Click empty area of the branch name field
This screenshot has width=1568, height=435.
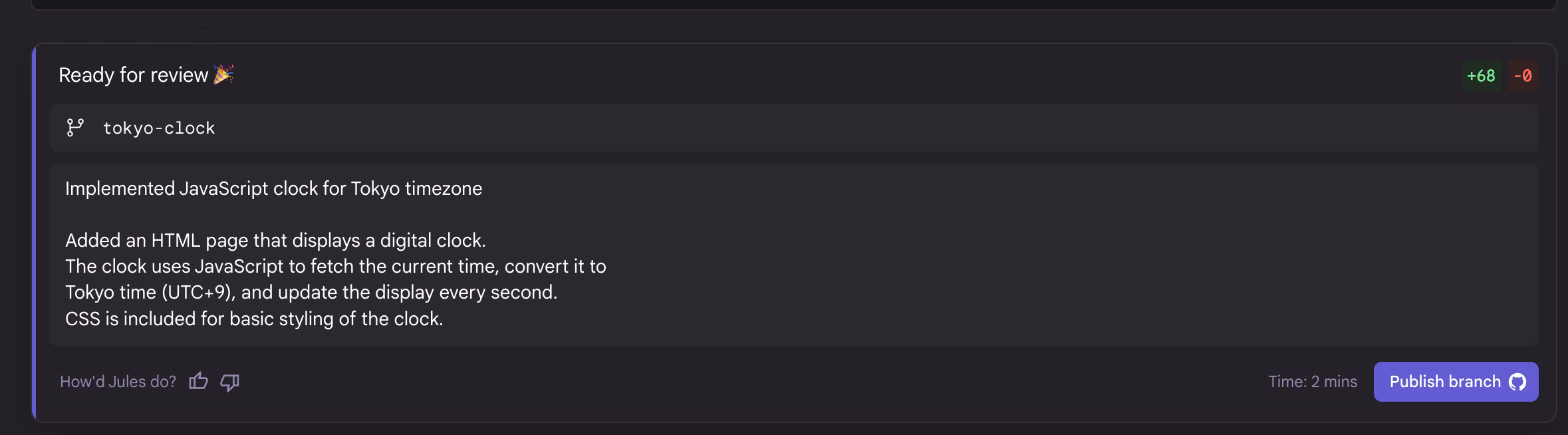coord(864,128)
